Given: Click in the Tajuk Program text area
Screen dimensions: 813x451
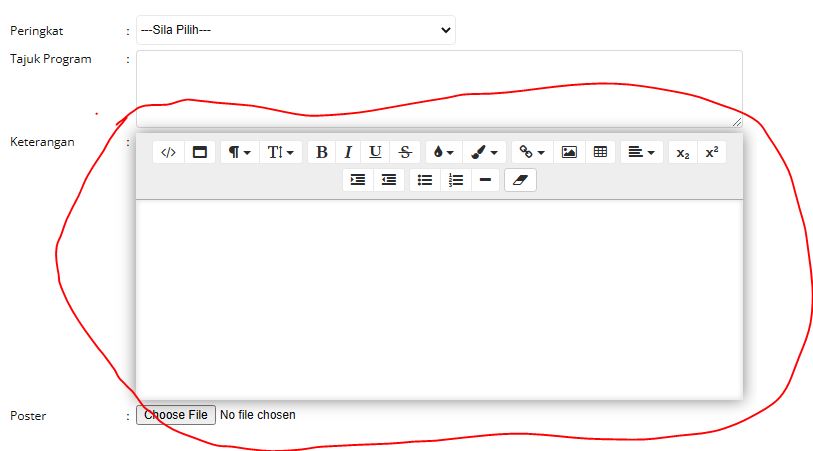Looking at the screenshot, I should (438, 88).
